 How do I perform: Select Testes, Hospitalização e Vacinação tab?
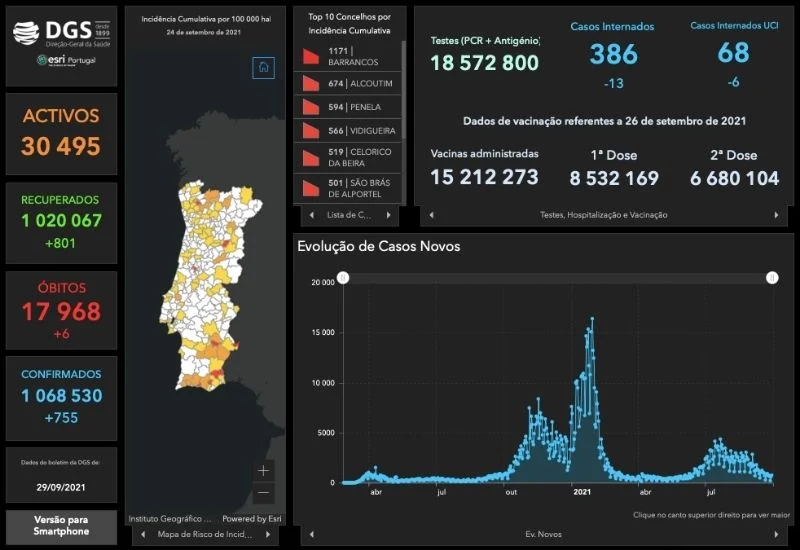(604, 215)
